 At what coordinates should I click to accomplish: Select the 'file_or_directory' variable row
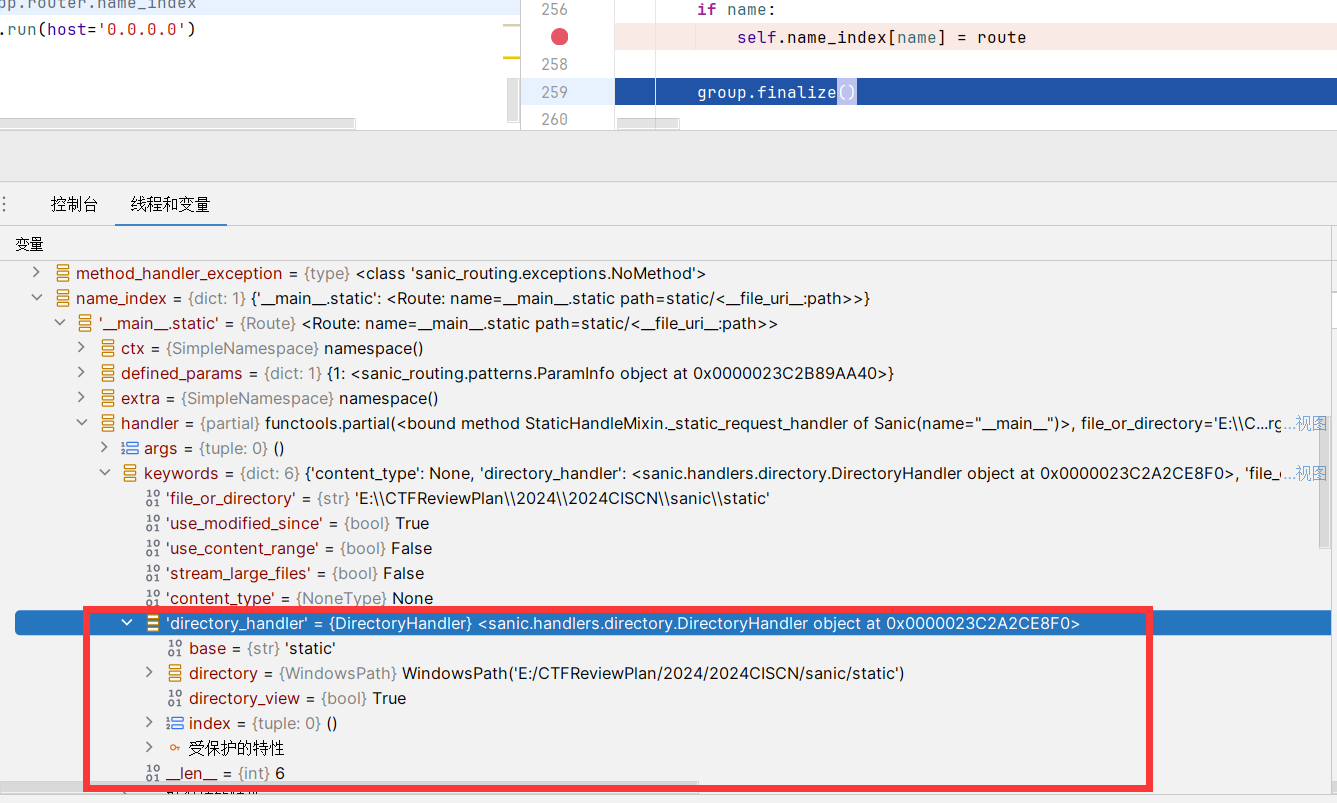click(x=666, y=498)
